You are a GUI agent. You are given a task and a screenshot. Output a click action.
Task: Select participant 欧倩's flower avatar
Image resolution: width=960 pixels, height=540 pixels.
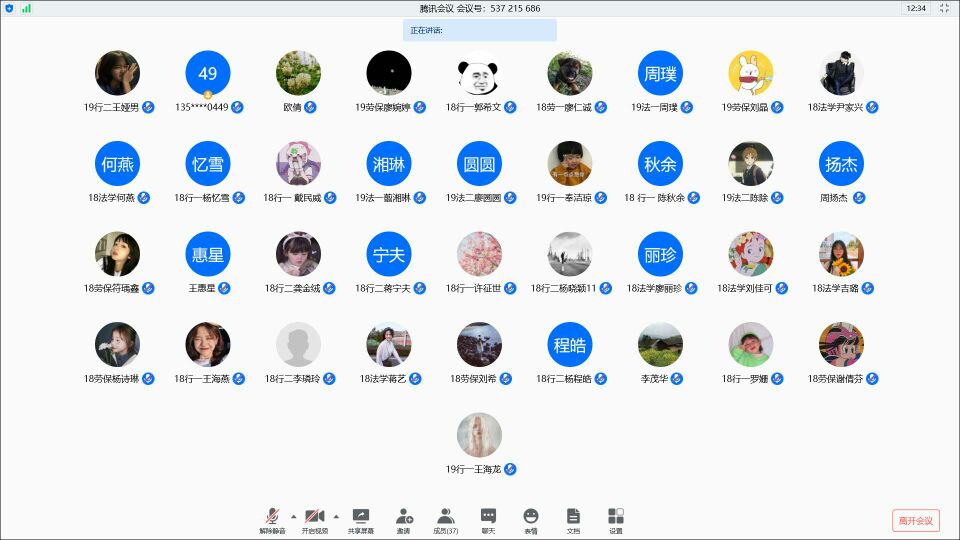coord(298,73)
